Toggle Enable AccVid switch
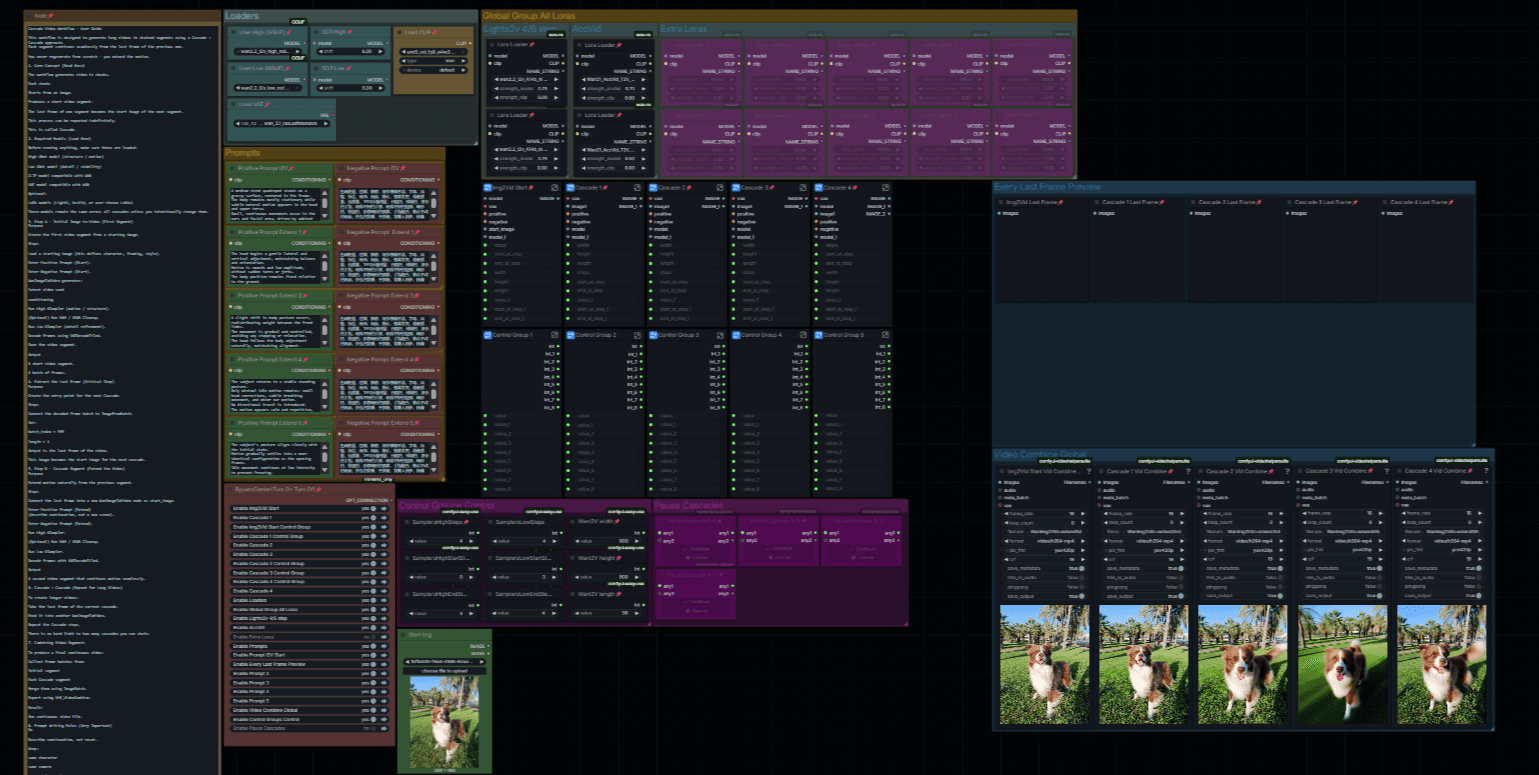Viewport: 1539px width, 775px height. (373, 628)
